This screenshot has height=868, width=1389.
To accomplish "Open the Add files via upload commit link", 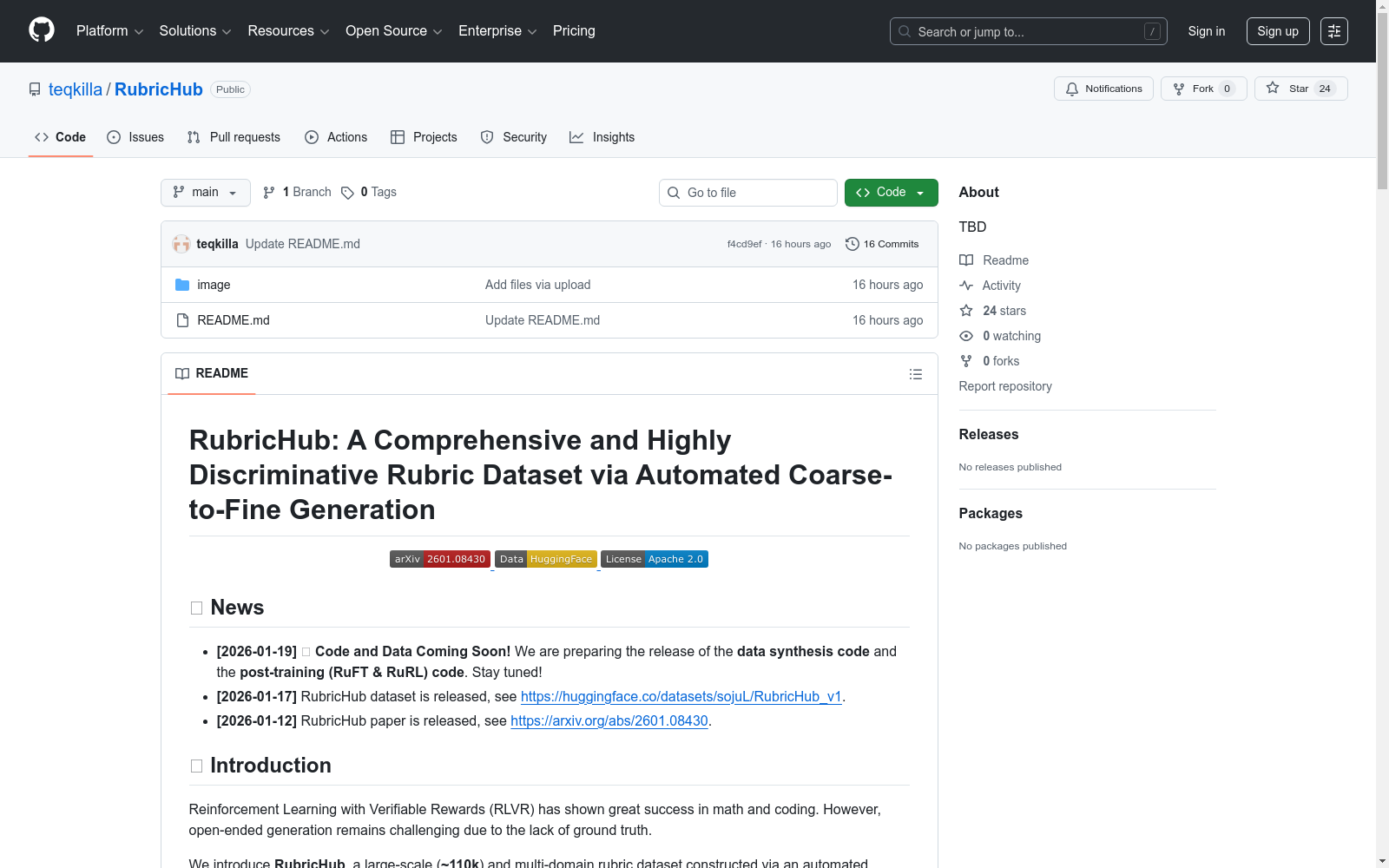I will [538, 285].
